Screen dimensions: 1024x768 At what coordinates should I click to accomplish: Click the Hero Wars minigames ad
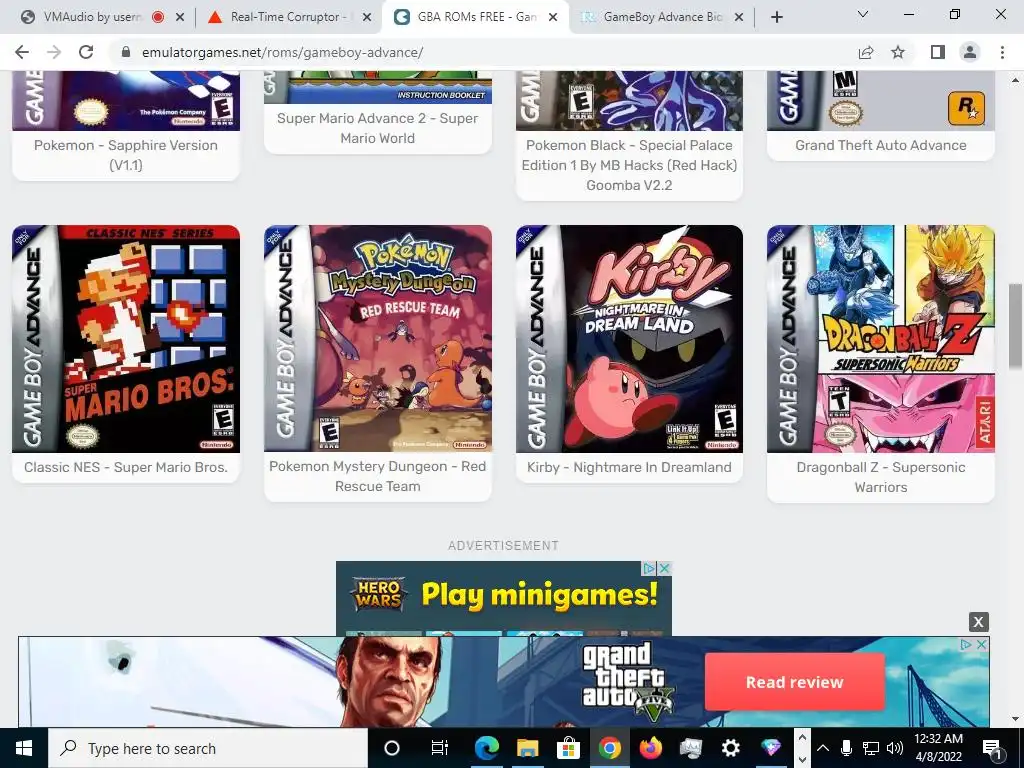504,598
